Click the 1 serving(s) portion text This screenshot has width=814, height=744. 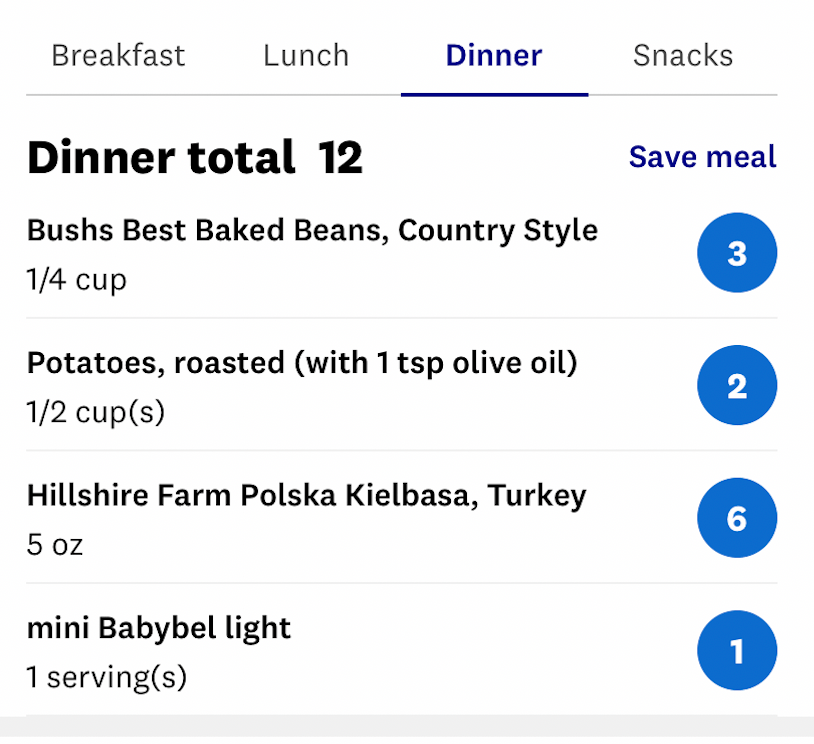click(107, 677)
